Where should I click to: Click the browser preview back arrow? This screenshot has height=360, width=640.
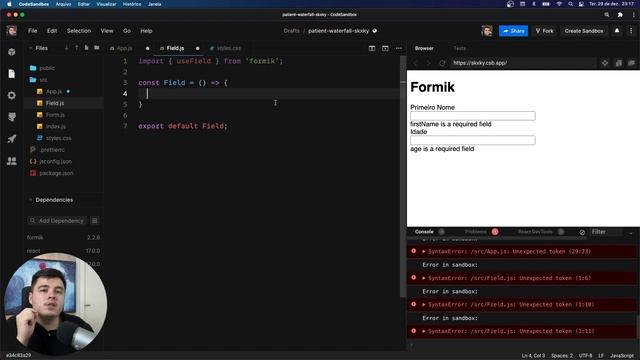tap(416, 63)
